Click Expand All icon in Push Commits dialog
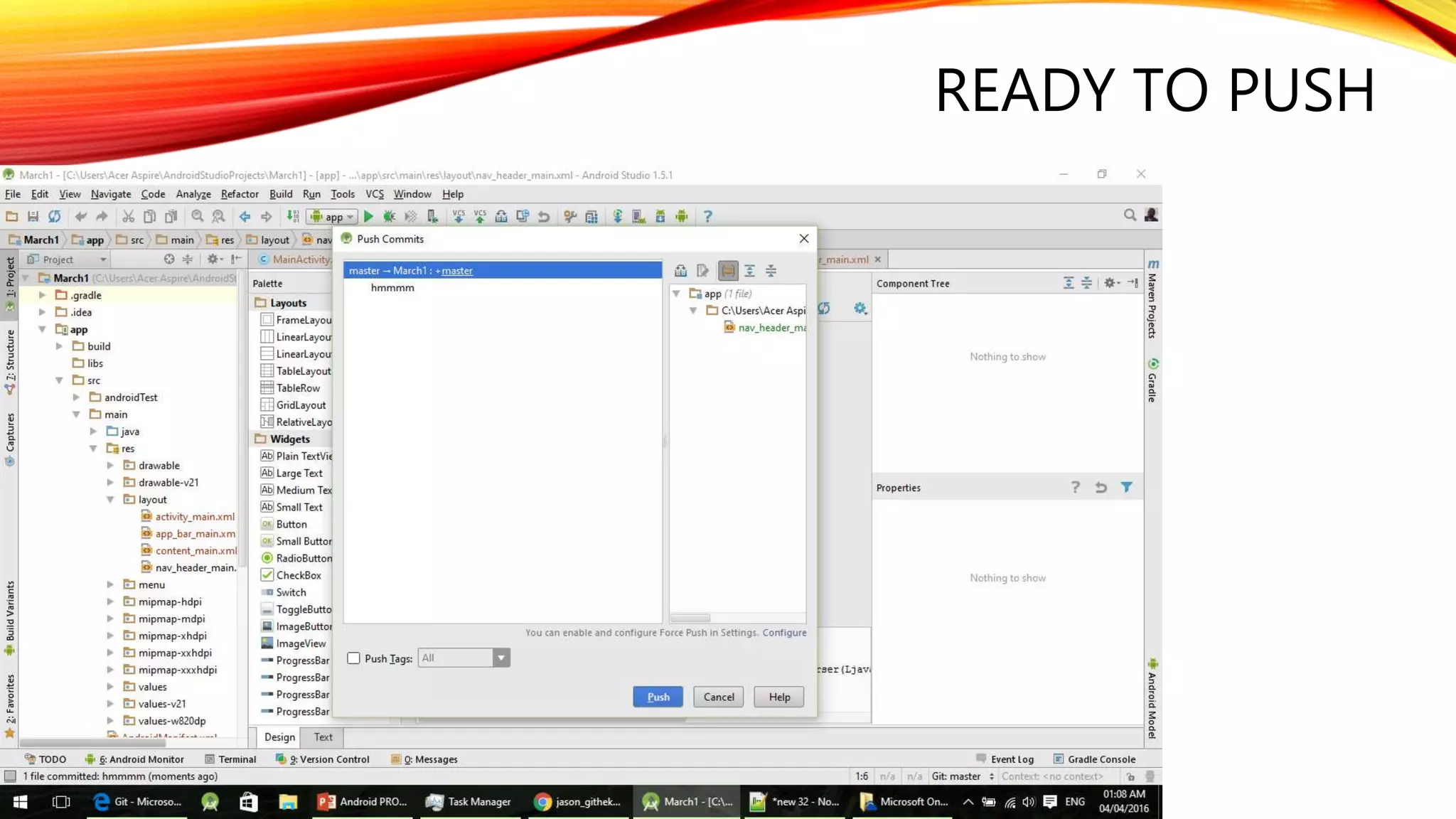The image size is (1456, 819). pos(749,271)
